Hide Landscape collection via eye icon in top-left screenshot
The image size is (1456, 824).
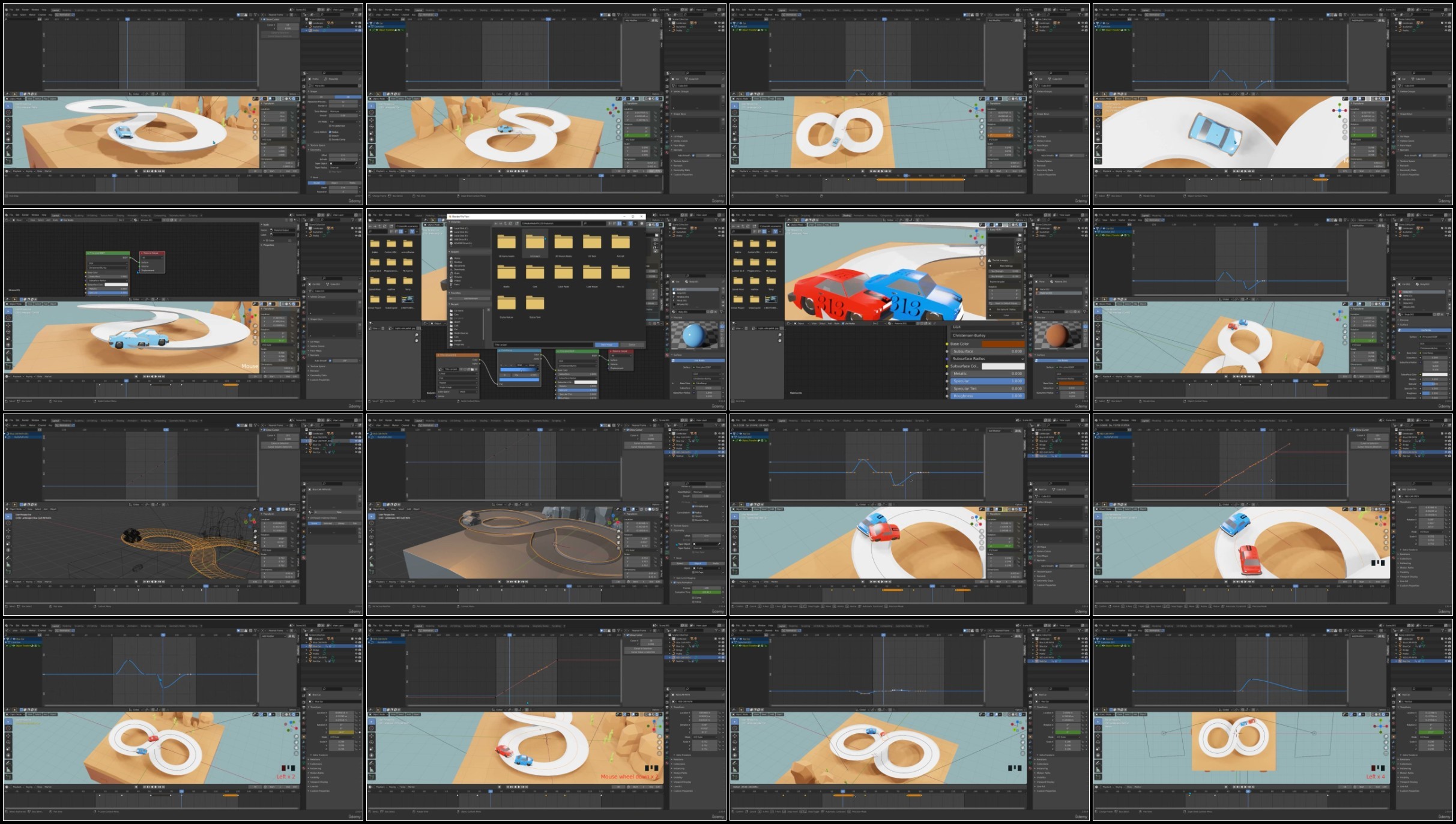click(x=355, y=23)
